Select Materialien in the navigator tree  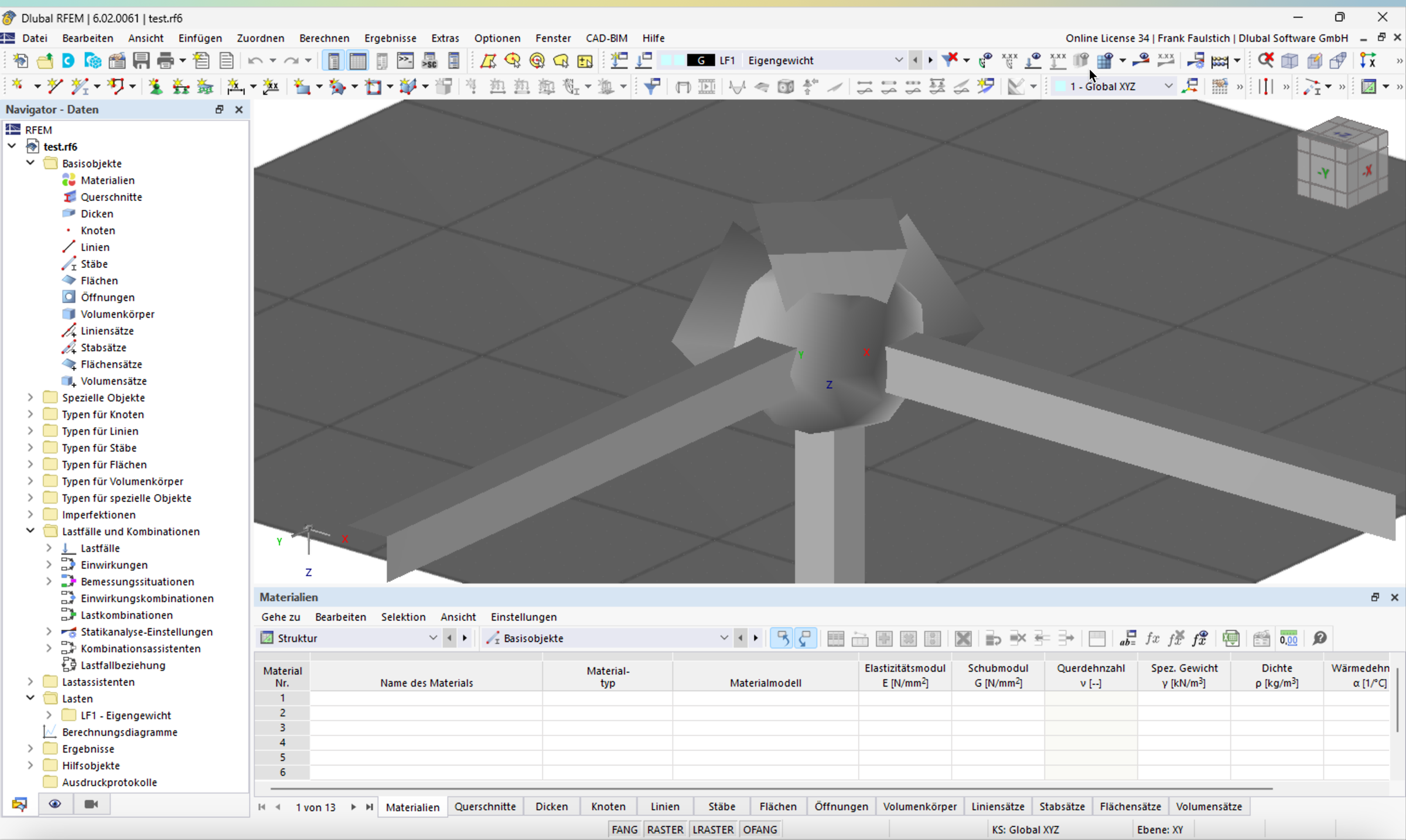pyautogui.click(x=108, y=180)
